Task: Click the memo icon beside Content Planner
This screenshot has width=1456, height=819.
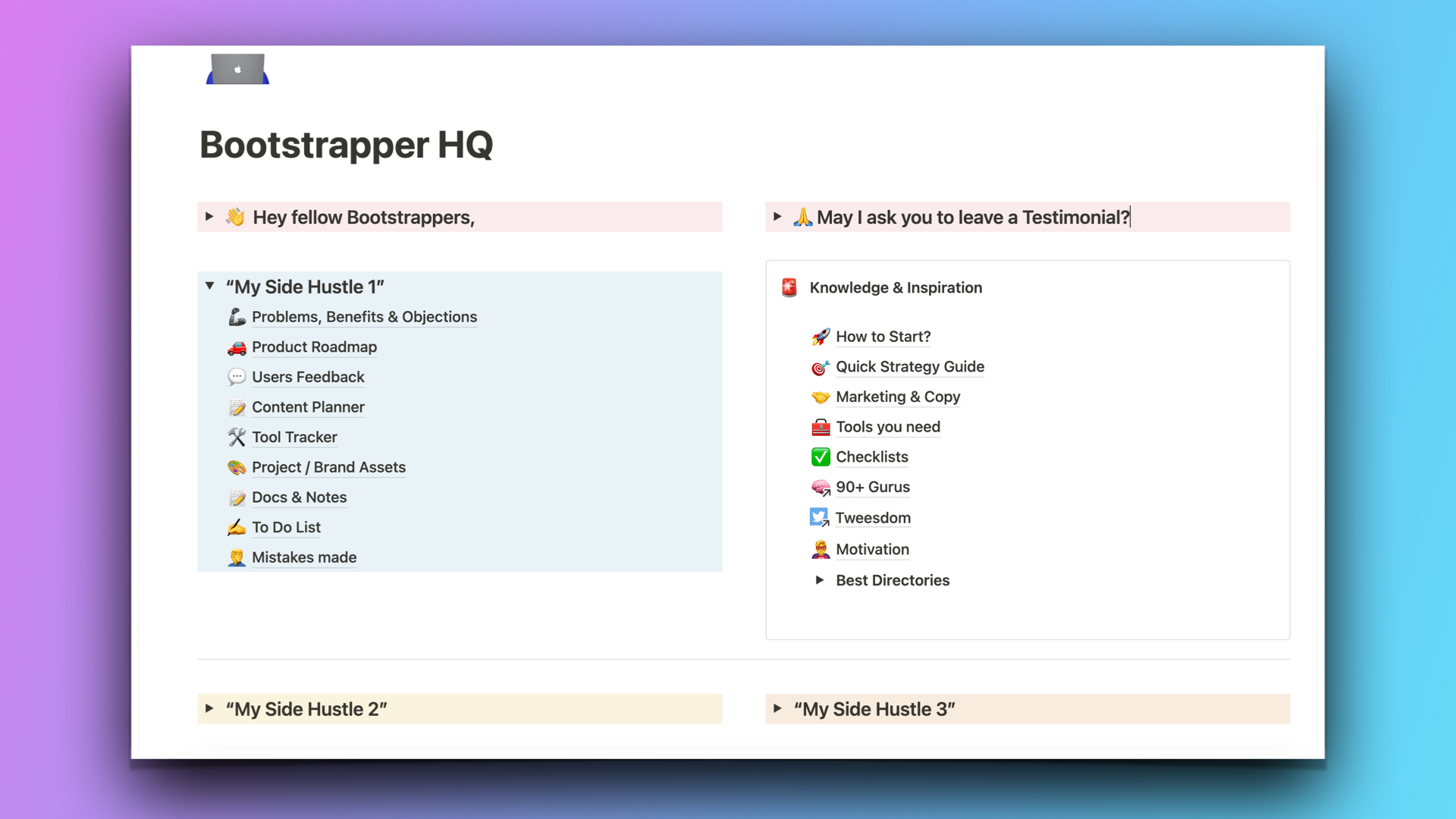Action: click(237, 407)
